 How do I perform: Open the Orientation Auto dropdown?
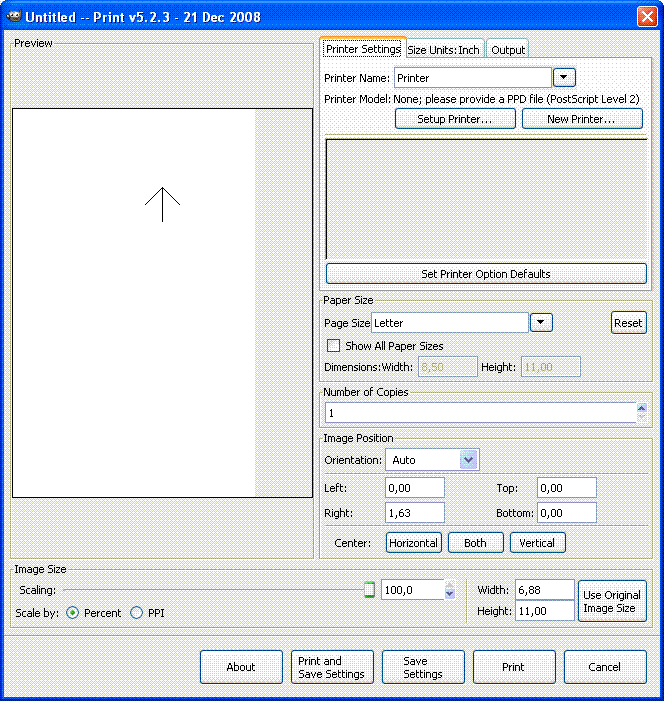(432, 460)
